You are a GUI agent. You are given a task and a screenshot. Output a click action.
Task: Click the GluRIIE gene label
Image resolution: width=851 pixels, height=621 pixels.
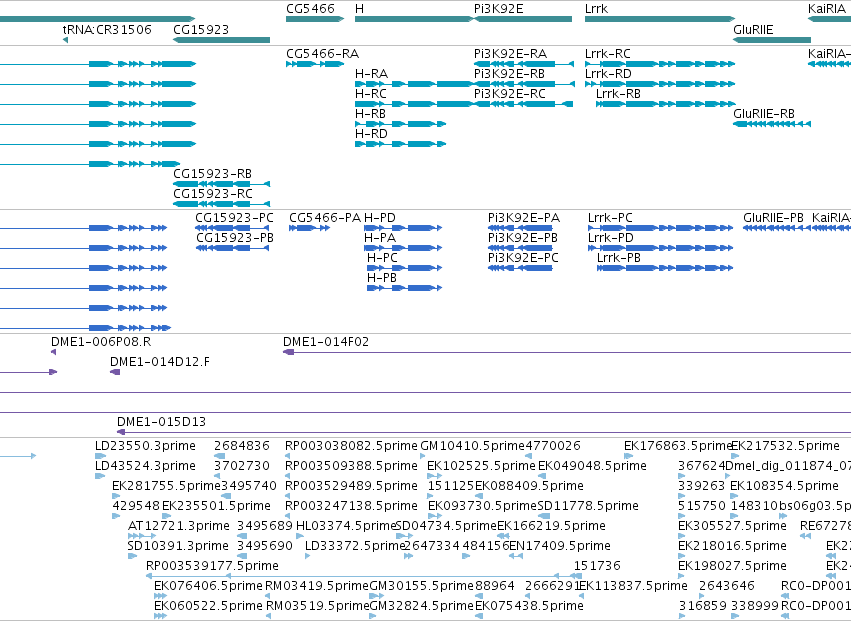[753, 29]
